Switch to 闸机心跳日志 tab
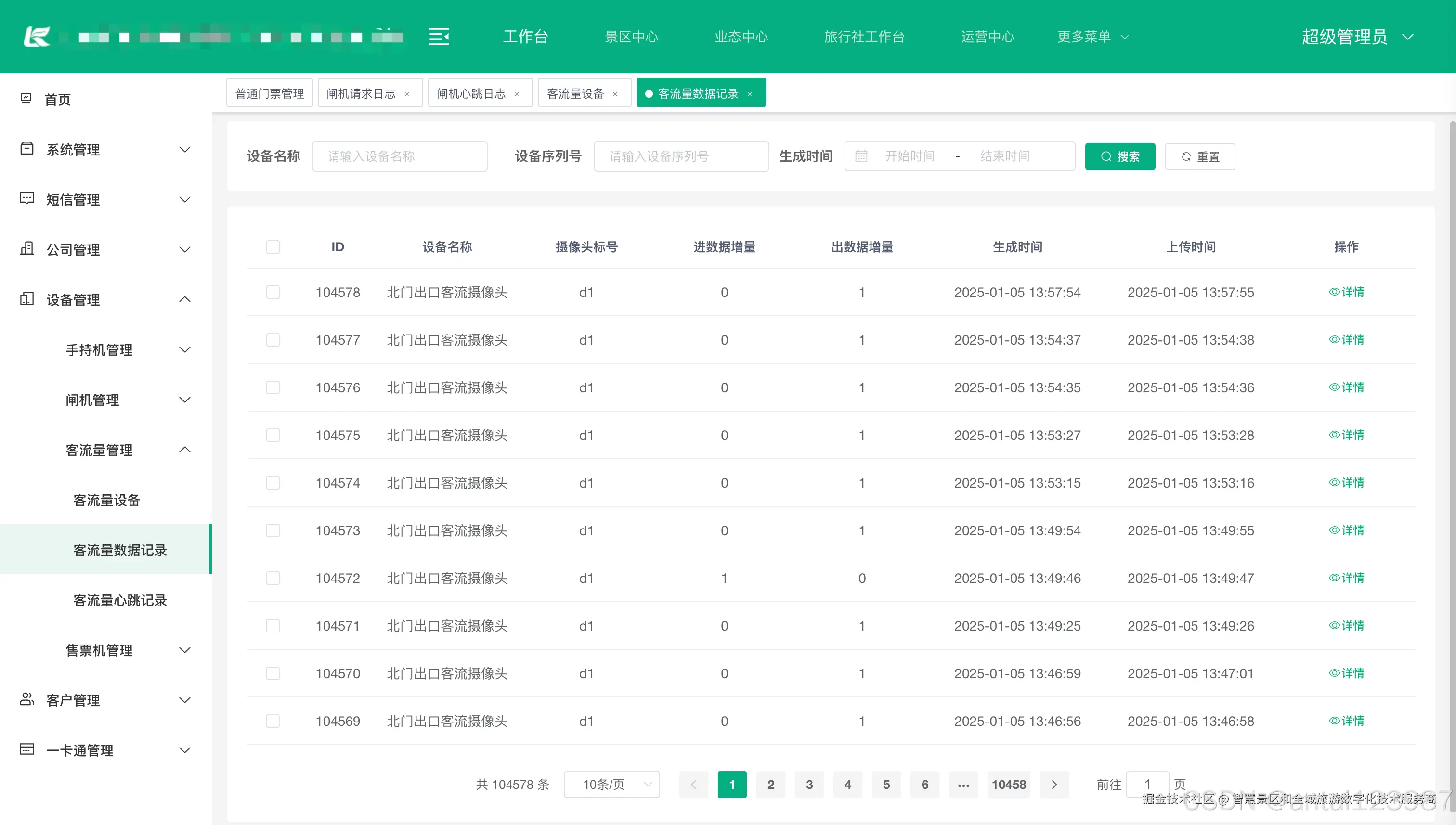1456x825 pixels. tap(471, 93)
